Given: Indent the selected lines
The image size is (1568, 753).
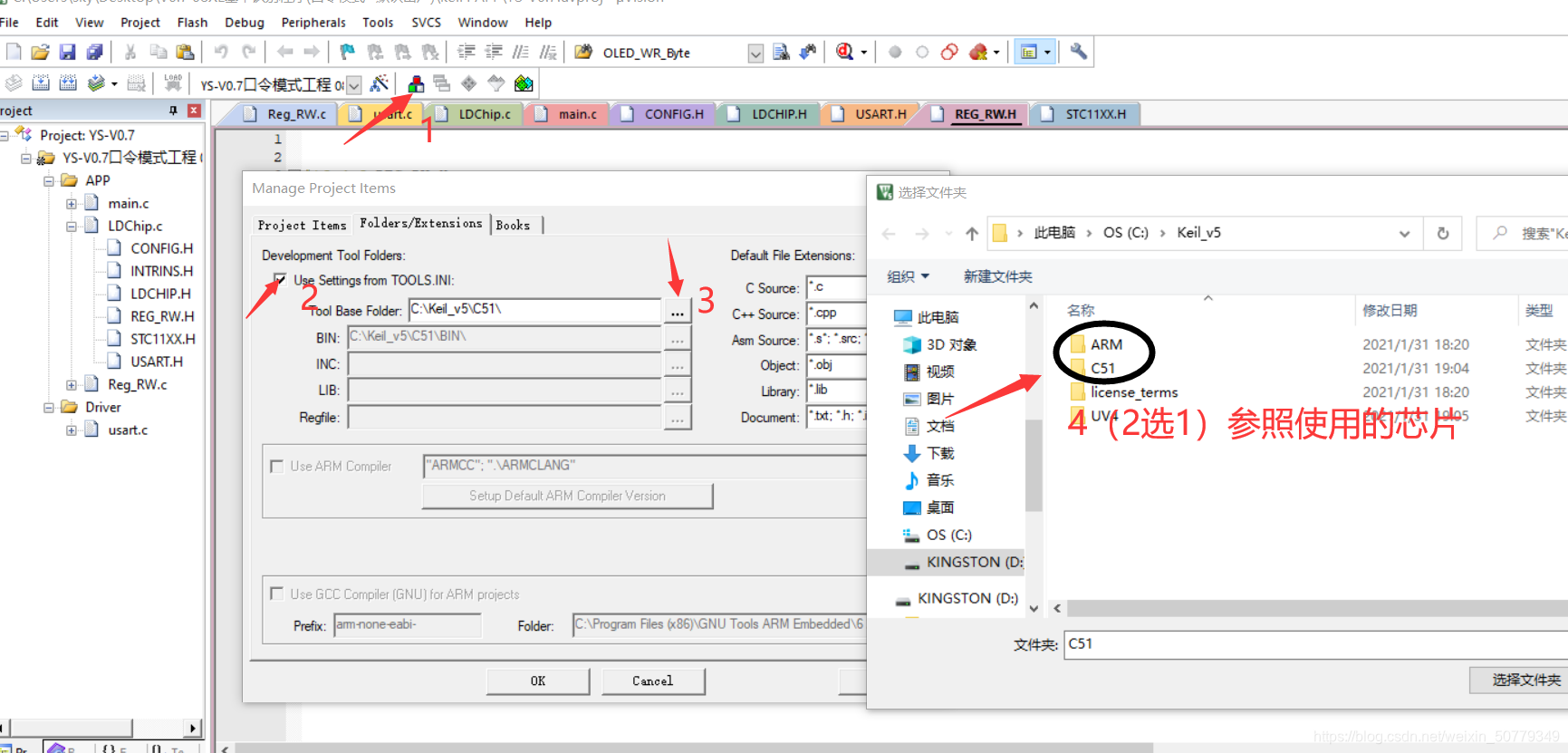Looking at the screenshot, I should pyautogui.click(x=467, y=52).
